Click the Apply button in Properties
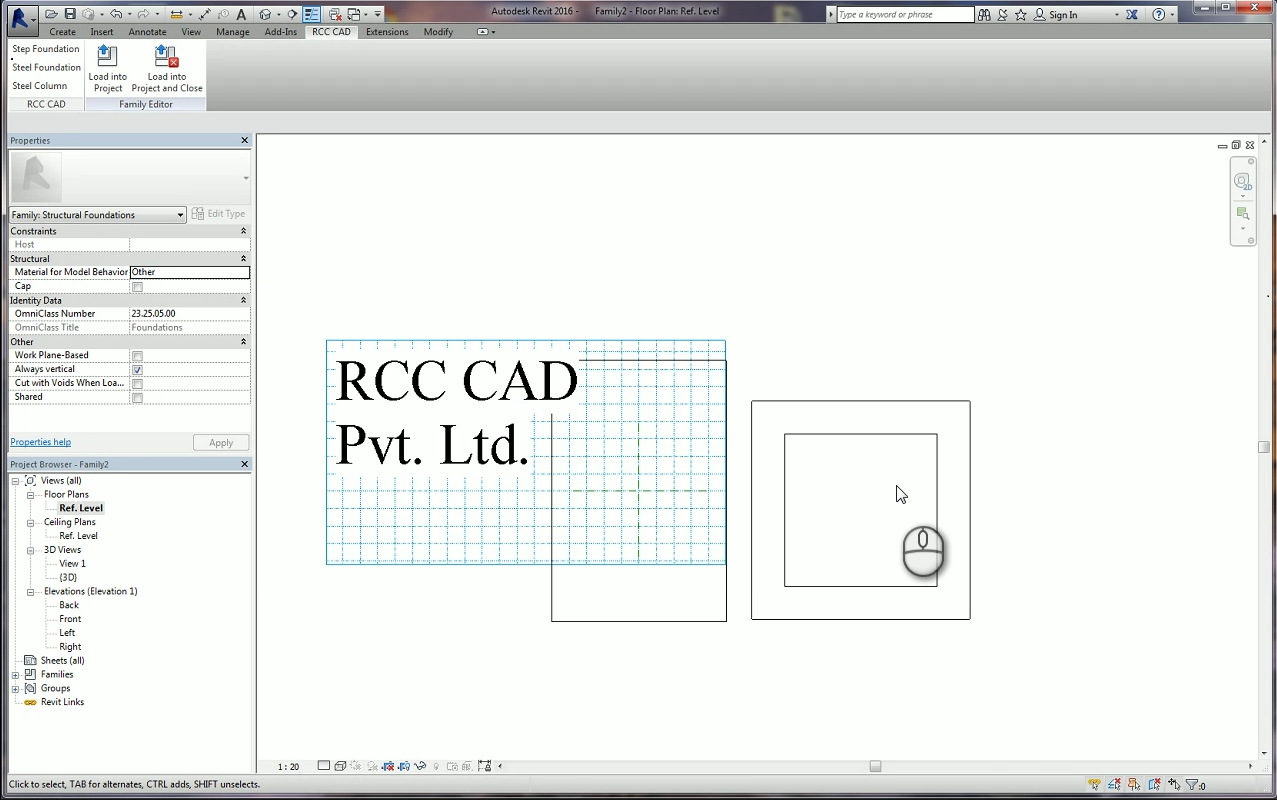The height and width of the screenshot is (800, 1277). (220, 442)
